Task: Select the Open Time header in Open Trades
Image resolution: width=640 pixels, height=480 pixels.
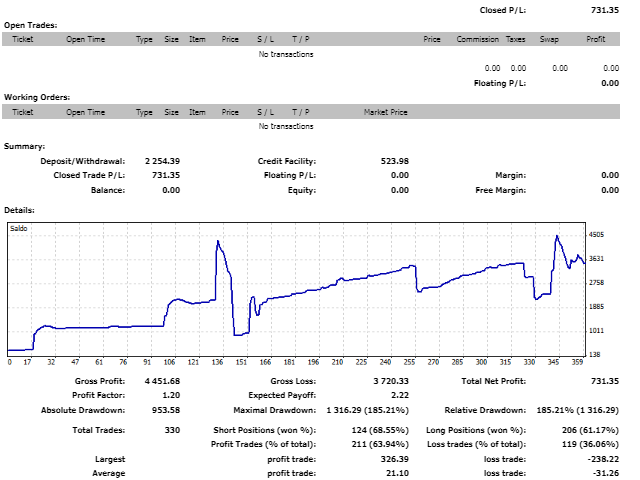Action: 85,39
